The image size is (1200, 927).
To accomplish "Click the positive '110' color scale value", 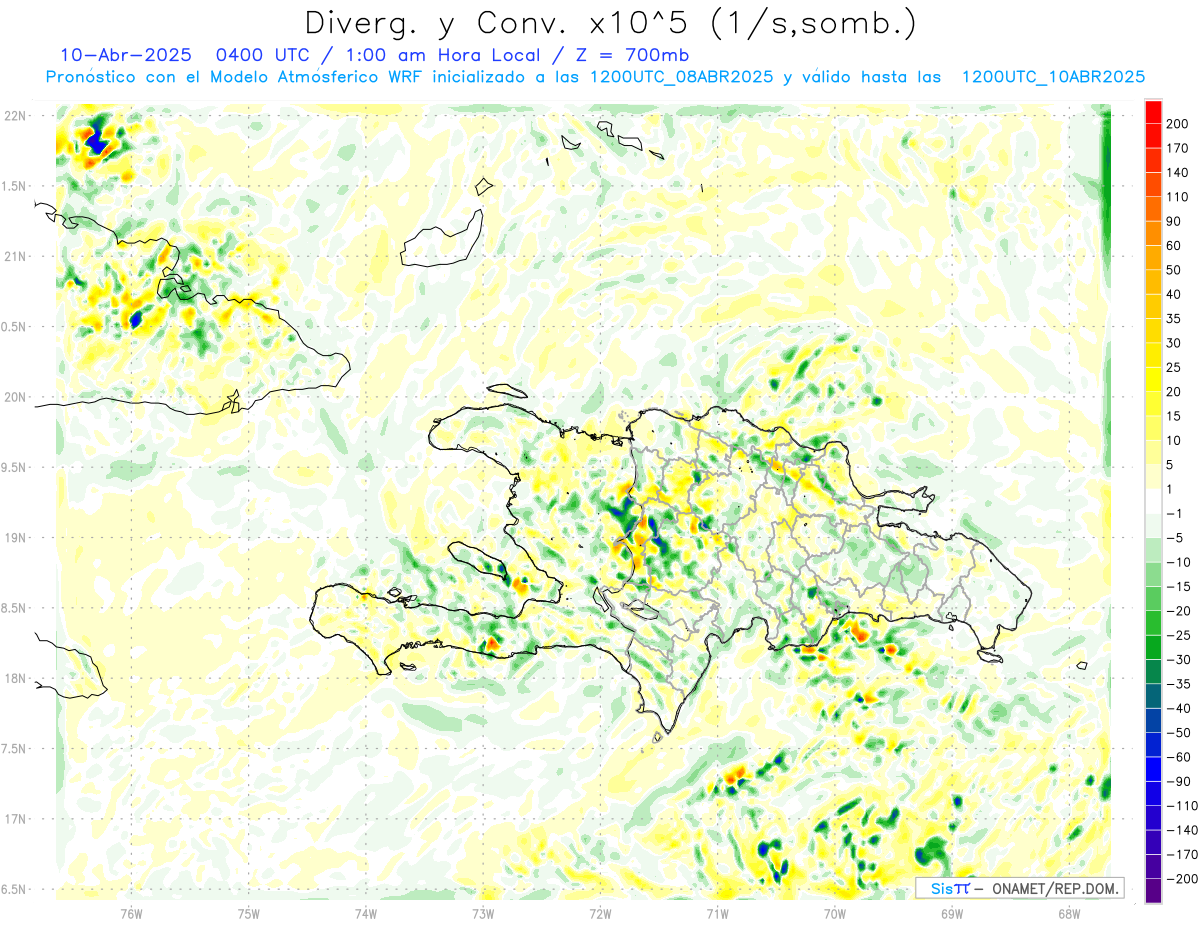I will [1178, 197].
